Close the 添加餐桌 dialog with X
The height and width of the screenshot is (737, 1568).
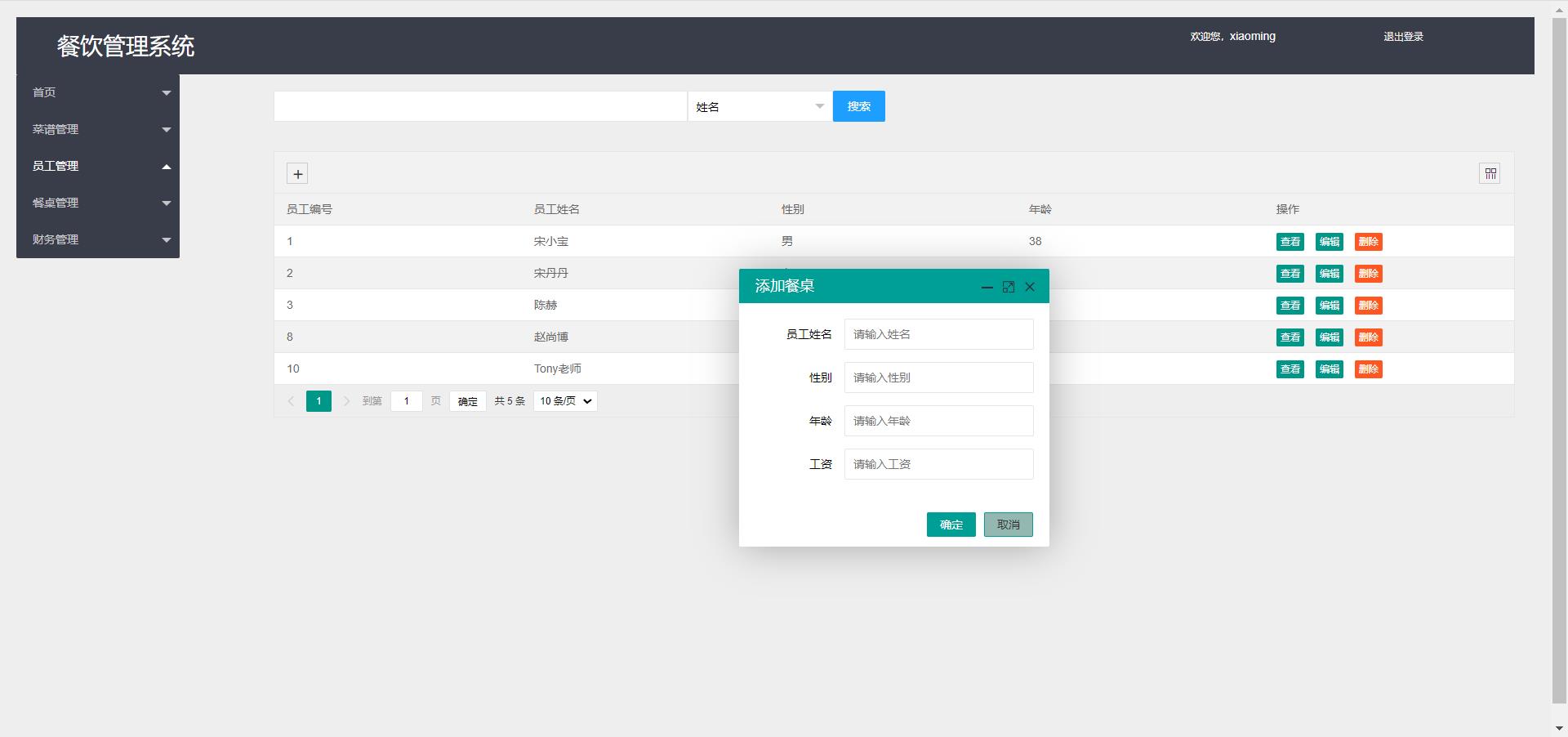[x=1030, y=287]
